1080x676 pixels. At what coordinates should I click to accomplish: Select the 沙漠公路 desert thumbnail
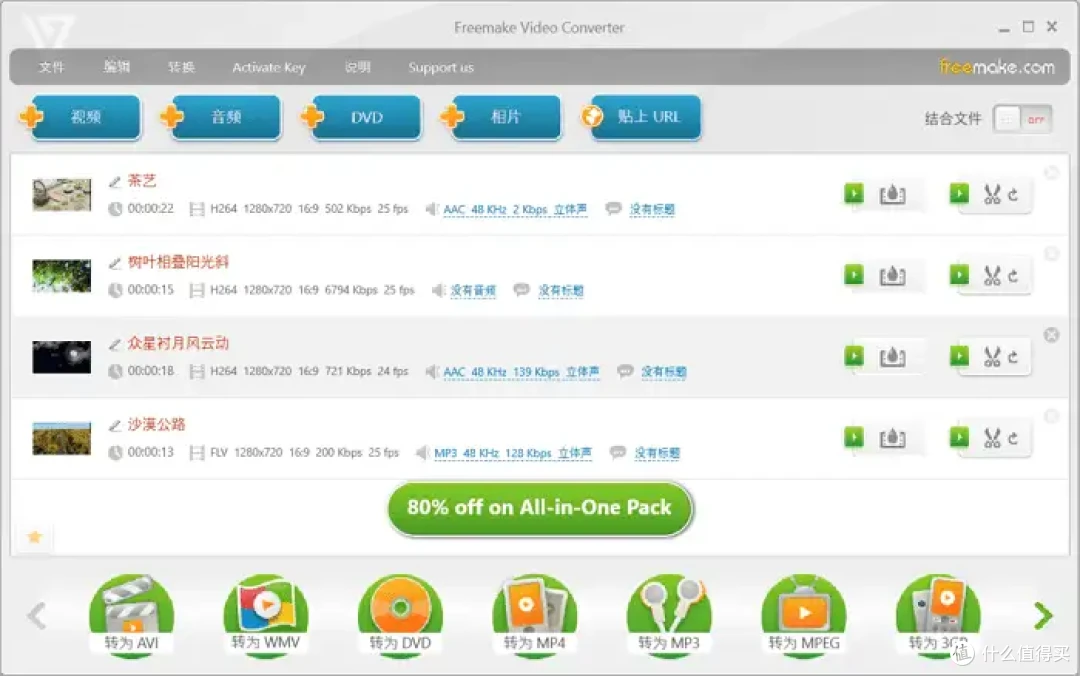[x=62, y=438]
